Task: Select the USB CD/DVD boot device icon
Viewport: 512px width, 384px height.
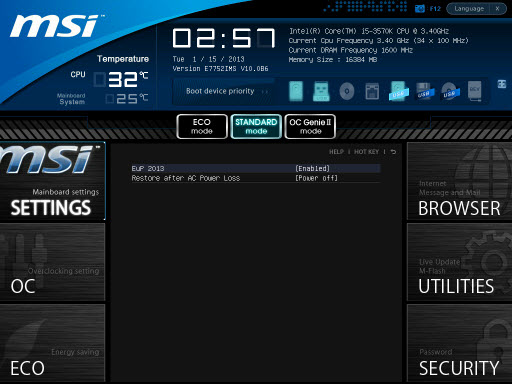Action: tap(450, 91)
